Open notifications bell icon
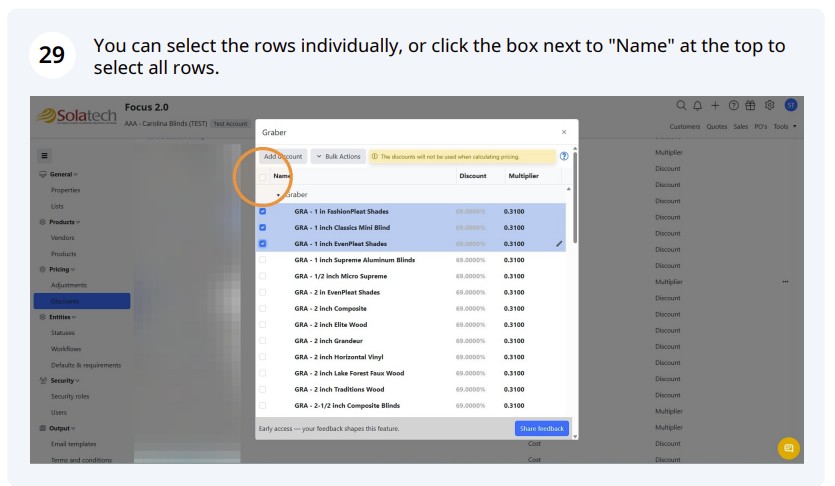This screenshot has height=486, width=835. coord(698,105)
